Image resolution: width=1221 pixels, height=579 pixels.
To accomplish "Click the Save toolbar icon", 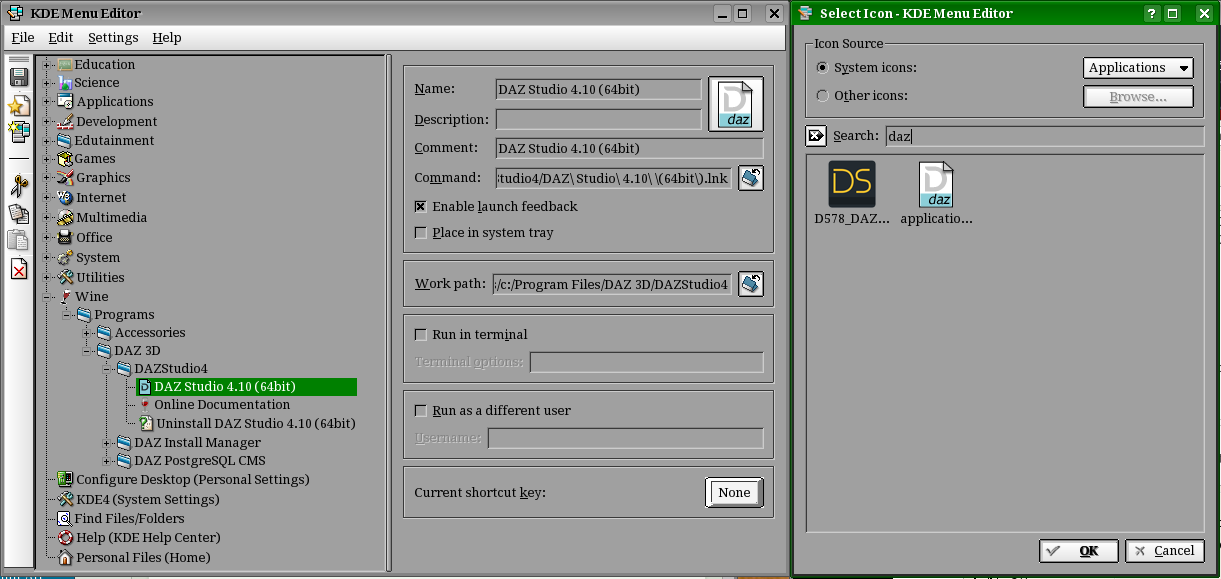I will point(18,78).
